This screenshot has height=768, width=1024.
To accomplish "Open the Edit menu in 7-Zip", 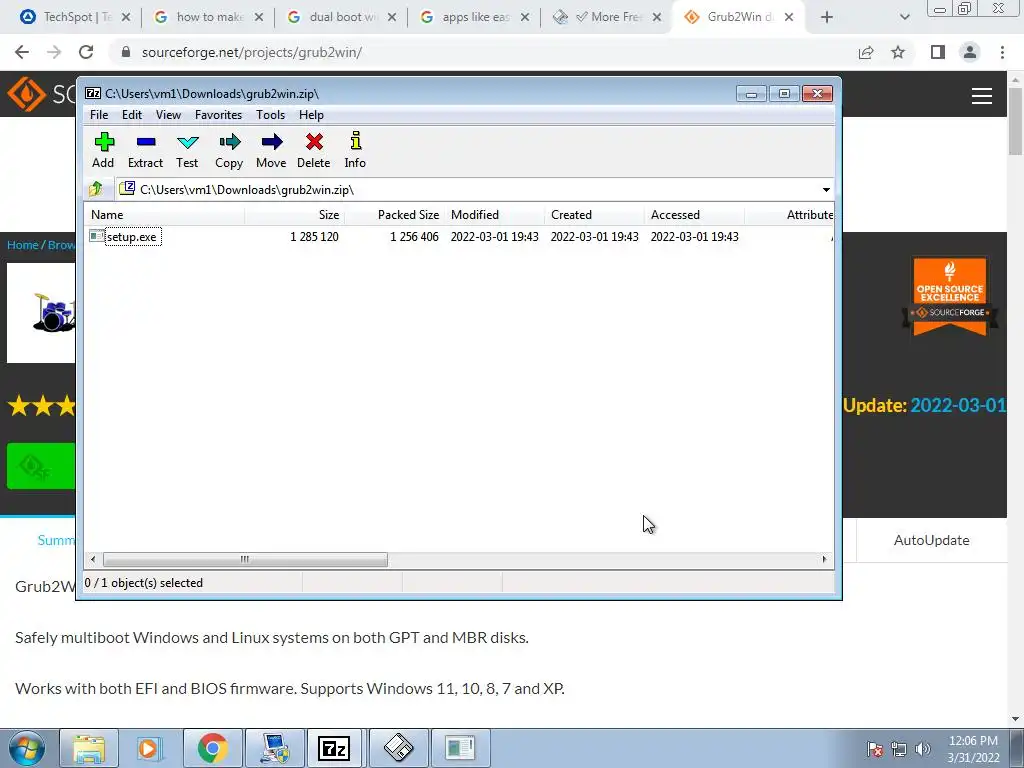I will pyautogui.click(x=132, y=115).
